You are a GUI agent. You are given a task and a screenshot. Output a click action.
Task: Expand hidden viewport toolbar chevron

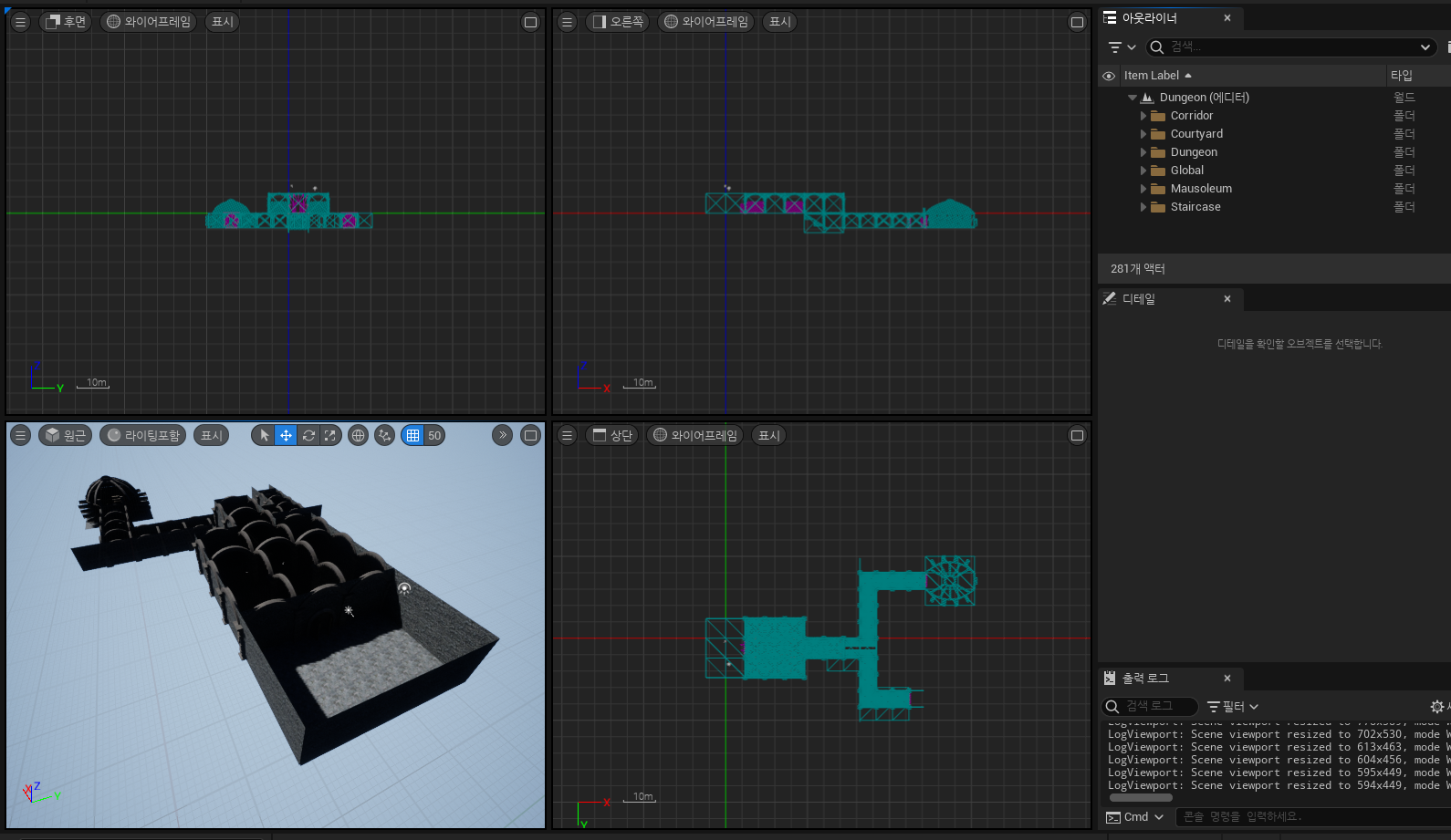coord(503,435)
